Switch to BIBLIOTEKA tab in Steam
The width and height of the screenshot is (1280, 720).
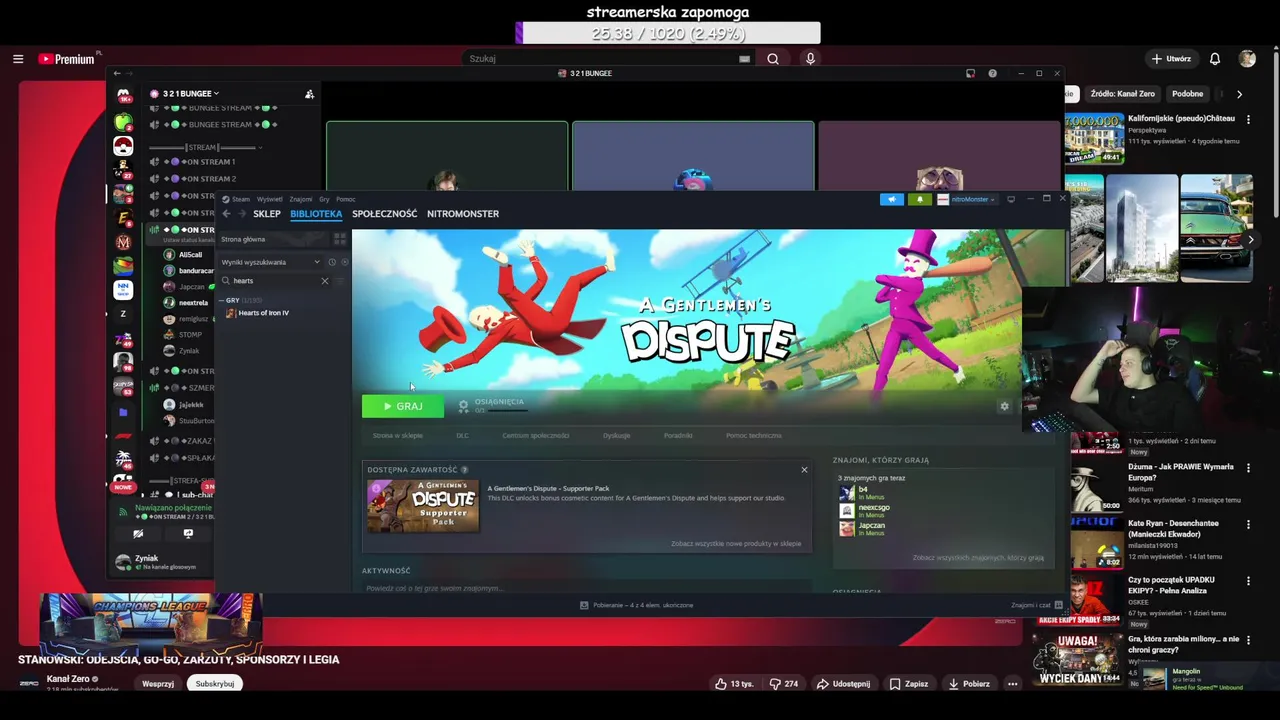316,214
